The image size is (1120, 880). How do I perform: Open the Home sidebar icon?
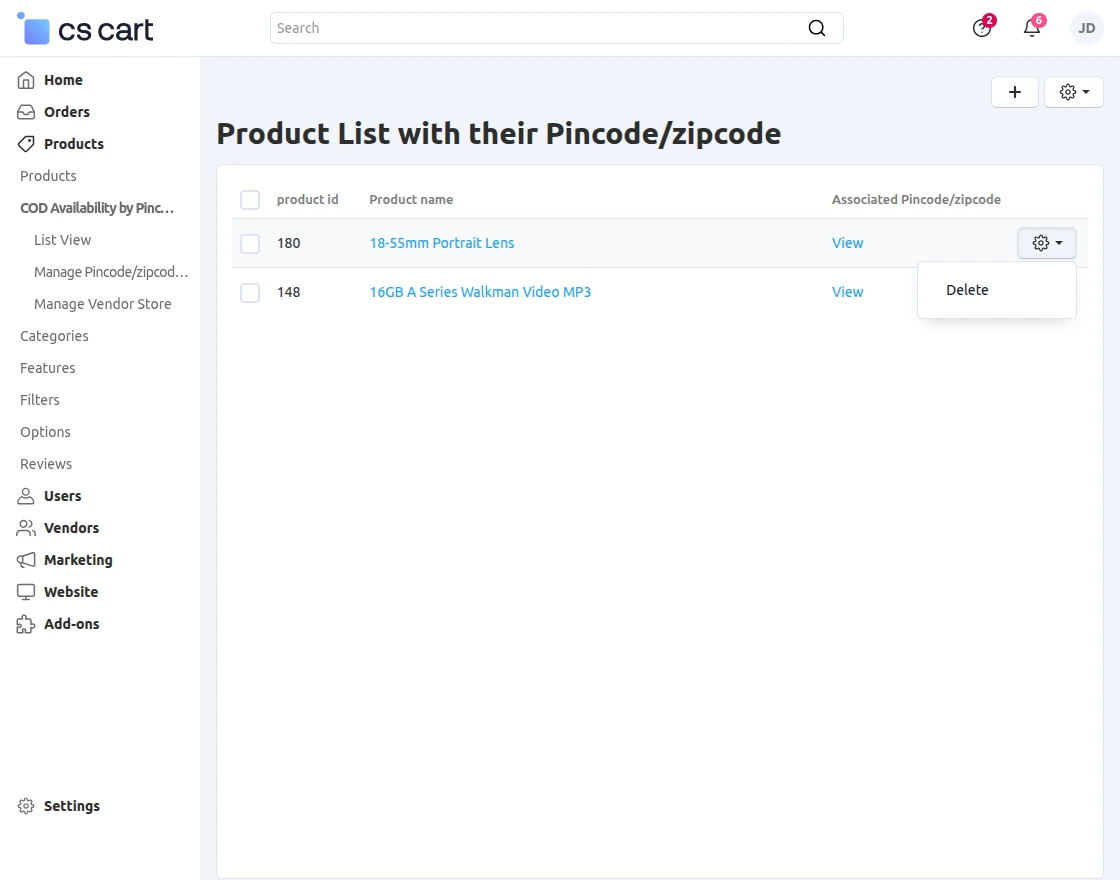tap(24, 79)
